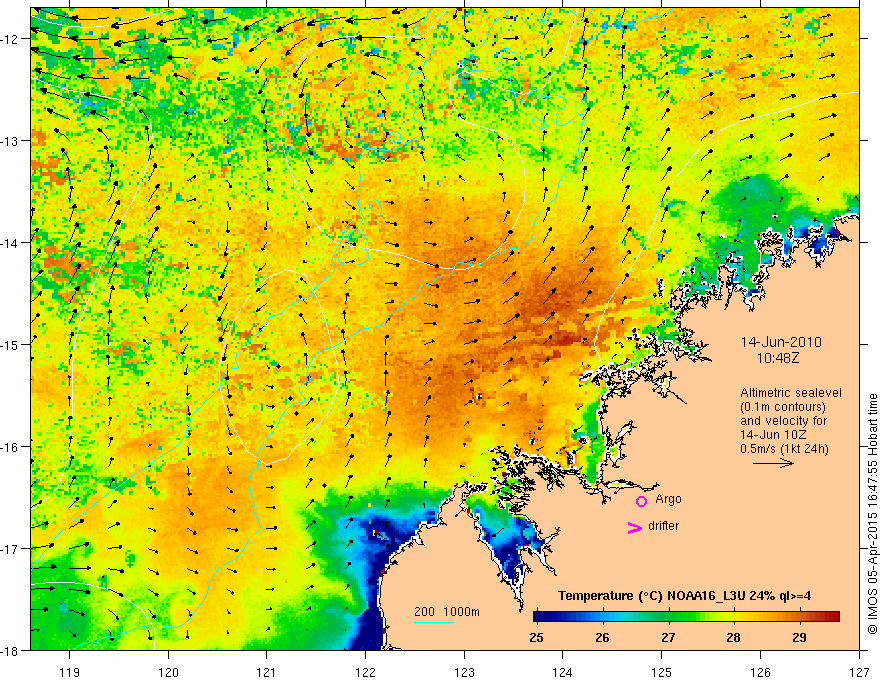Click longitude axis label 125
The width and height of the screenshot is (880, 680).
pos(662,672)
